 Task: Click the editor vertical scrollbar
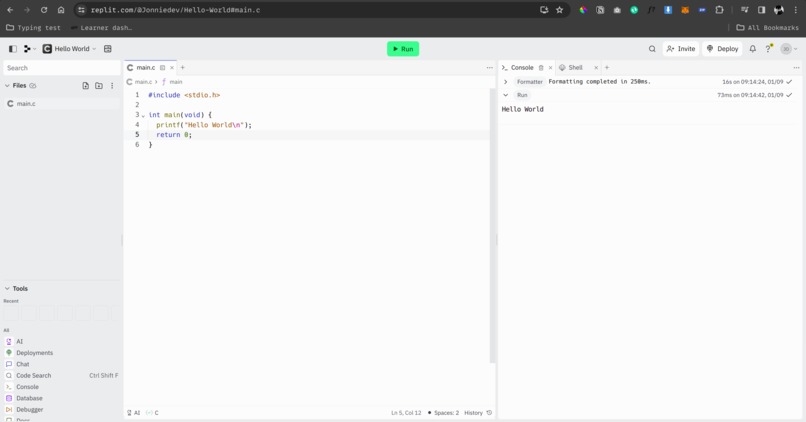tap(492, 226)
